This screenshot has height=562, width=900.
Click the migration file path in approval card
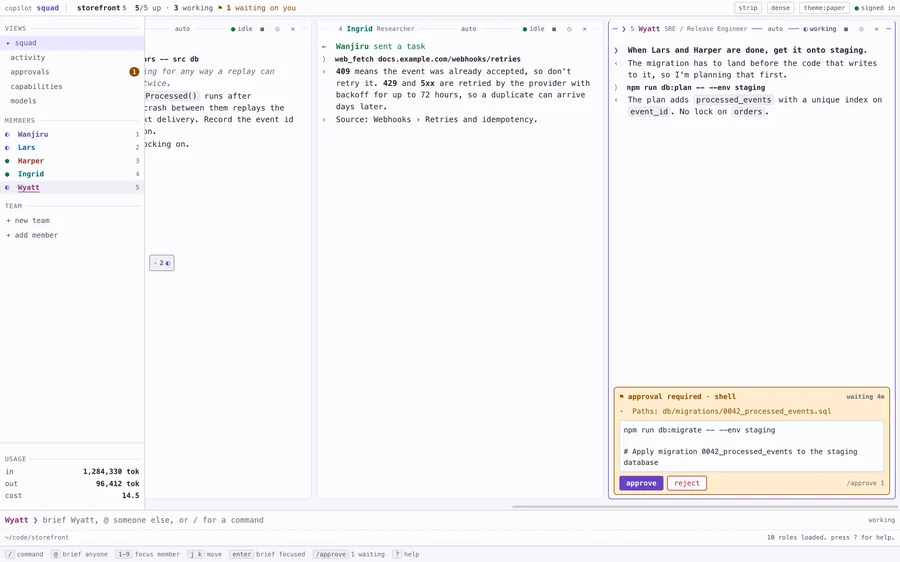click(x=746, y=411)
